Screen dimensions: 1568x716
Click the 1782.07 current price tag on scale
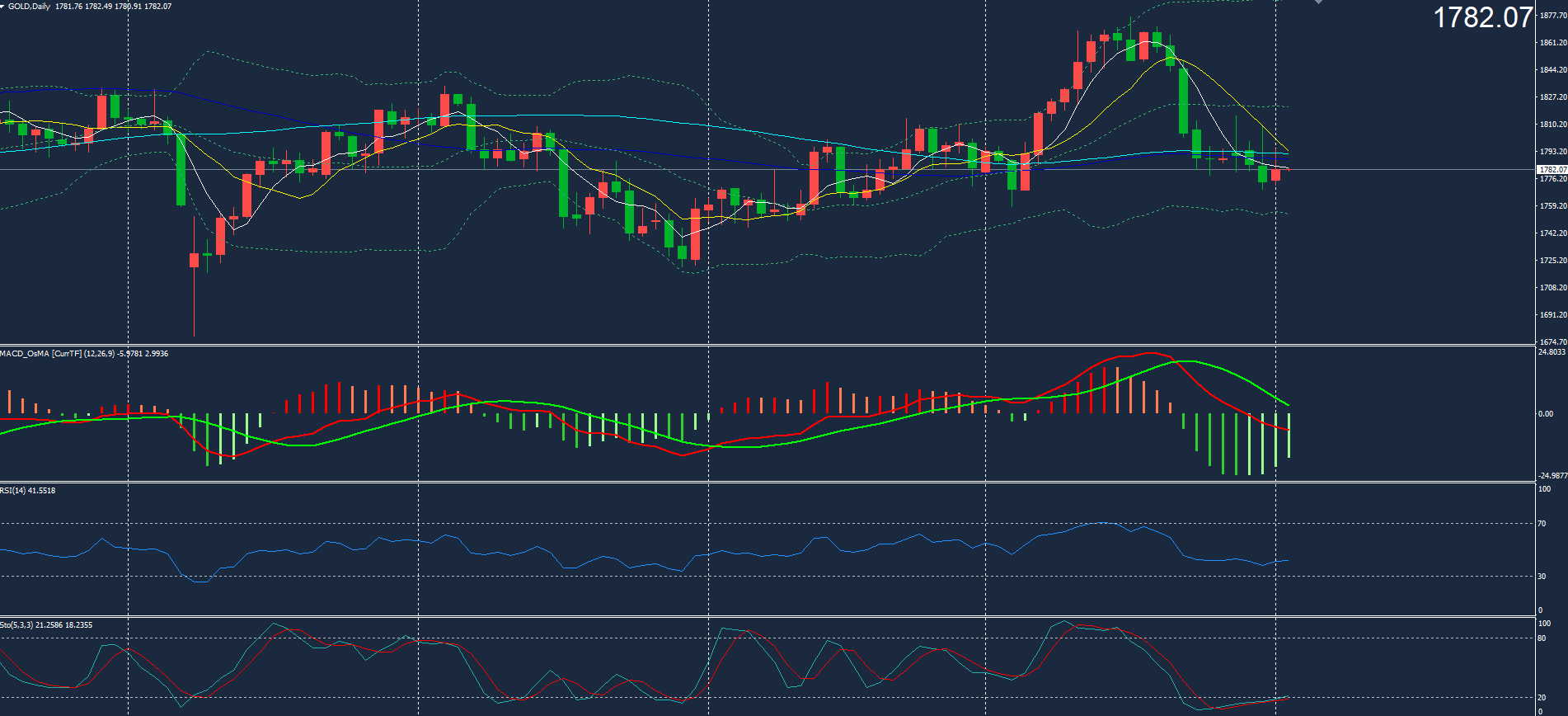(1552, 169)
